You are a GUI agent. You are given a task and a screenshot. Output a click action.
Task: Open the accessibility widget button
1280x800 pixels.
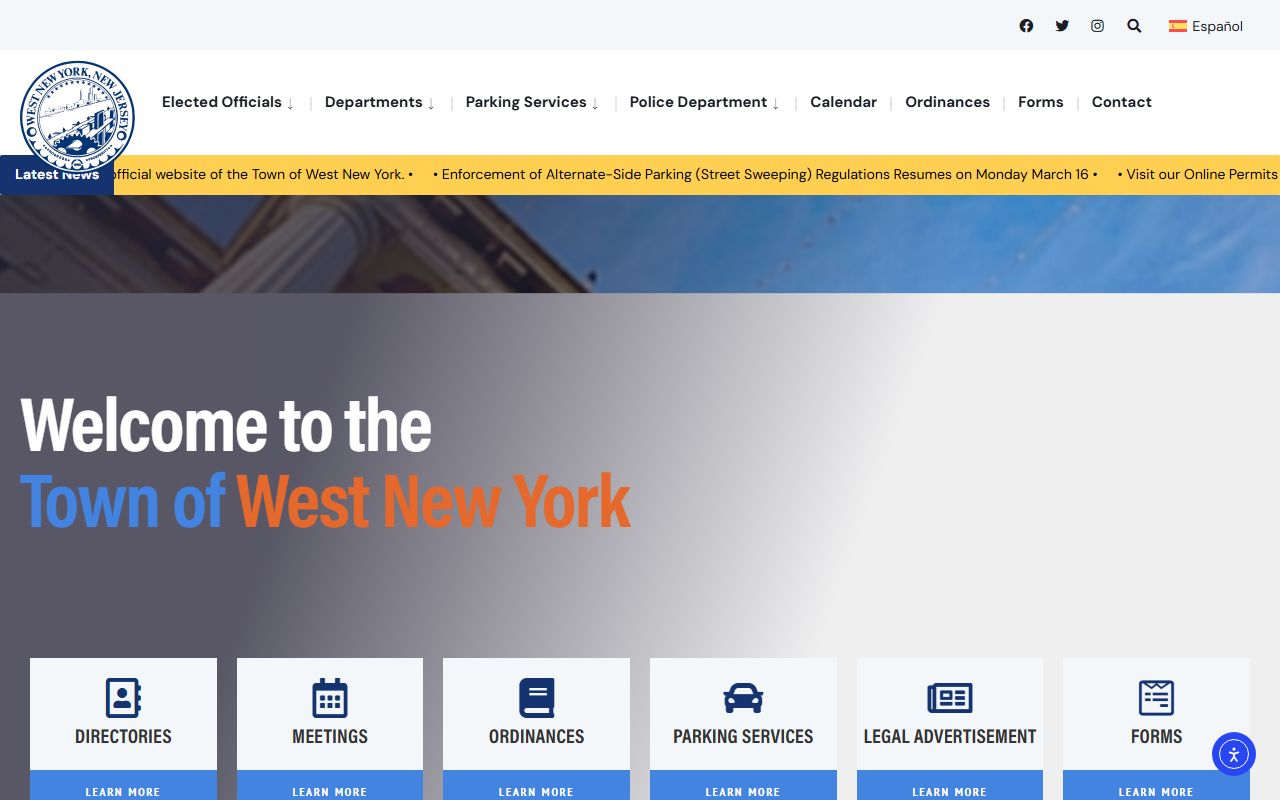pos(1234,754)
